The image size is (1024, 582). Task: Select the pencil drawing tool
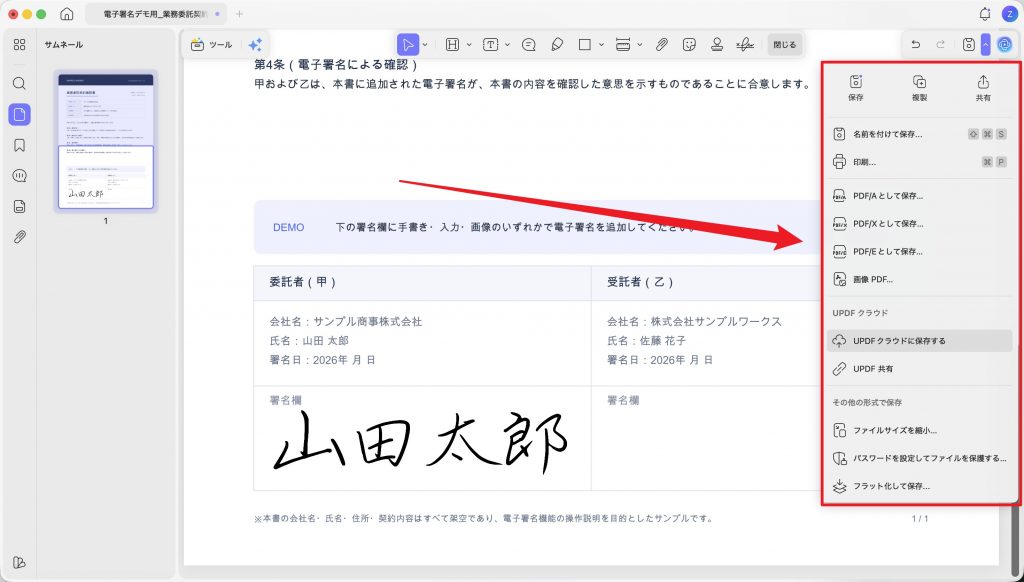click(557, 44)
